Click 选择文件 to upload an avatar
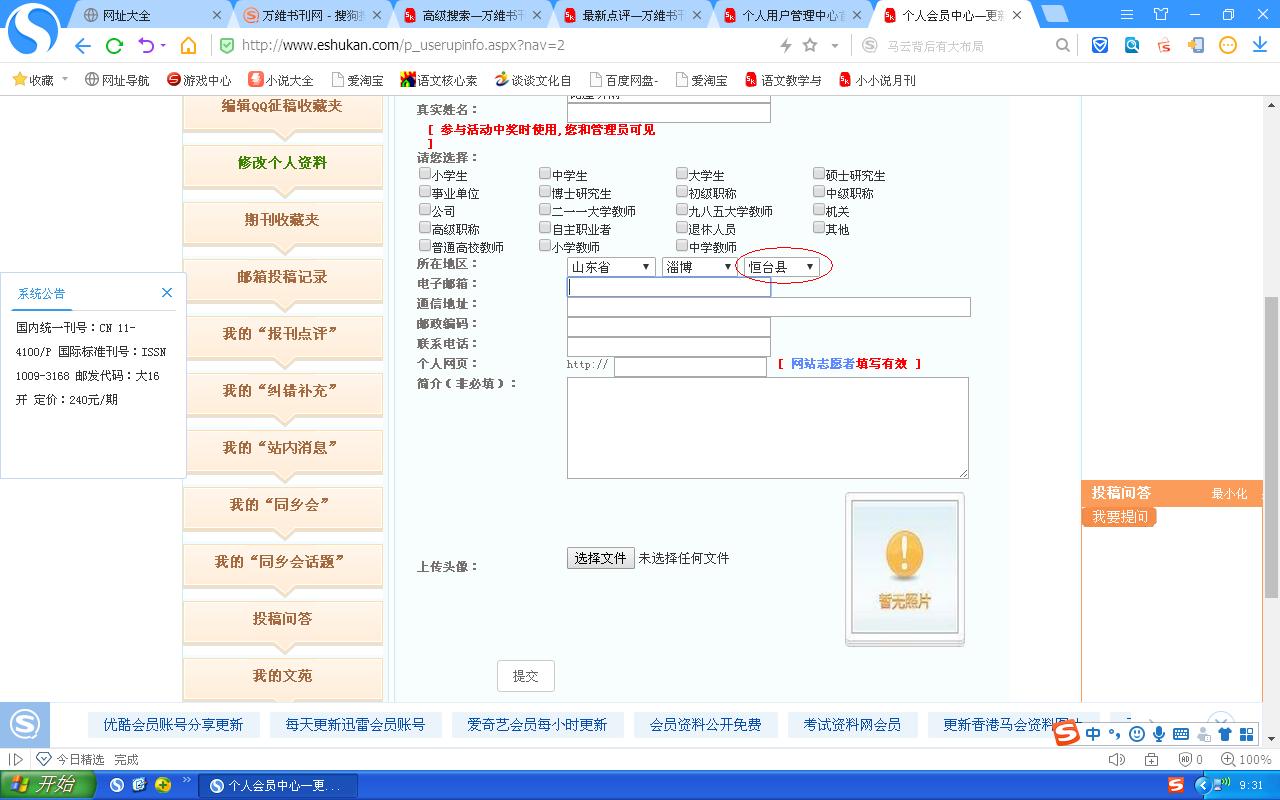Viewport: 1280px width, 800px height. (x=600, y=558)
